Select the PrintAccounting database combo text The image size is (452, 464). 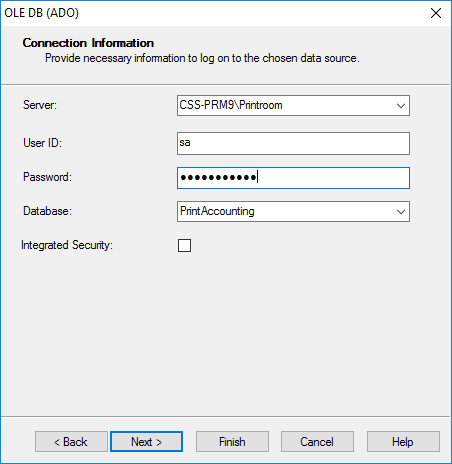[x=217, y=211]
